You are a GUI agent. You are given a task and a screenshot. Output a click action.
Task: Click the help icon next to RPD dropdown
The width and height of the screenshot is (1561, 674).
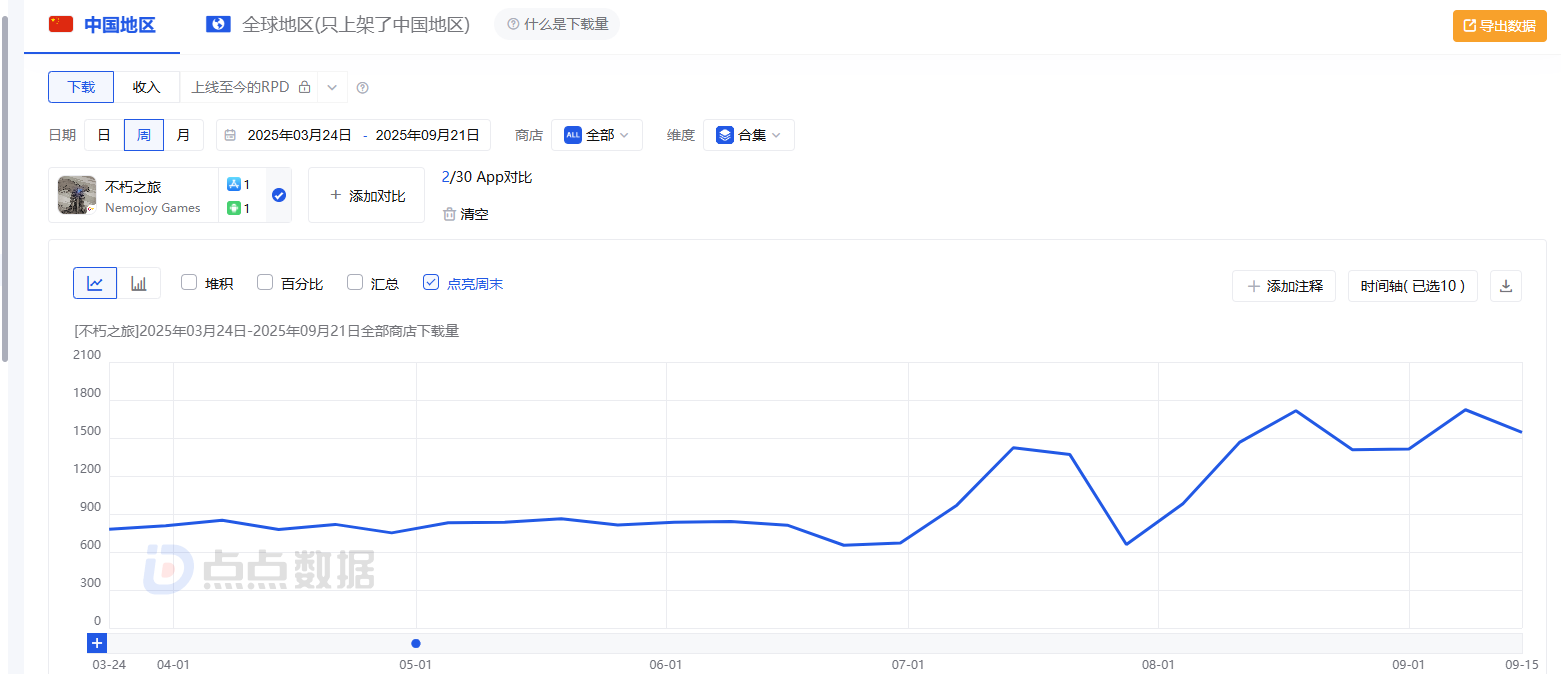(x=363, y=88)
